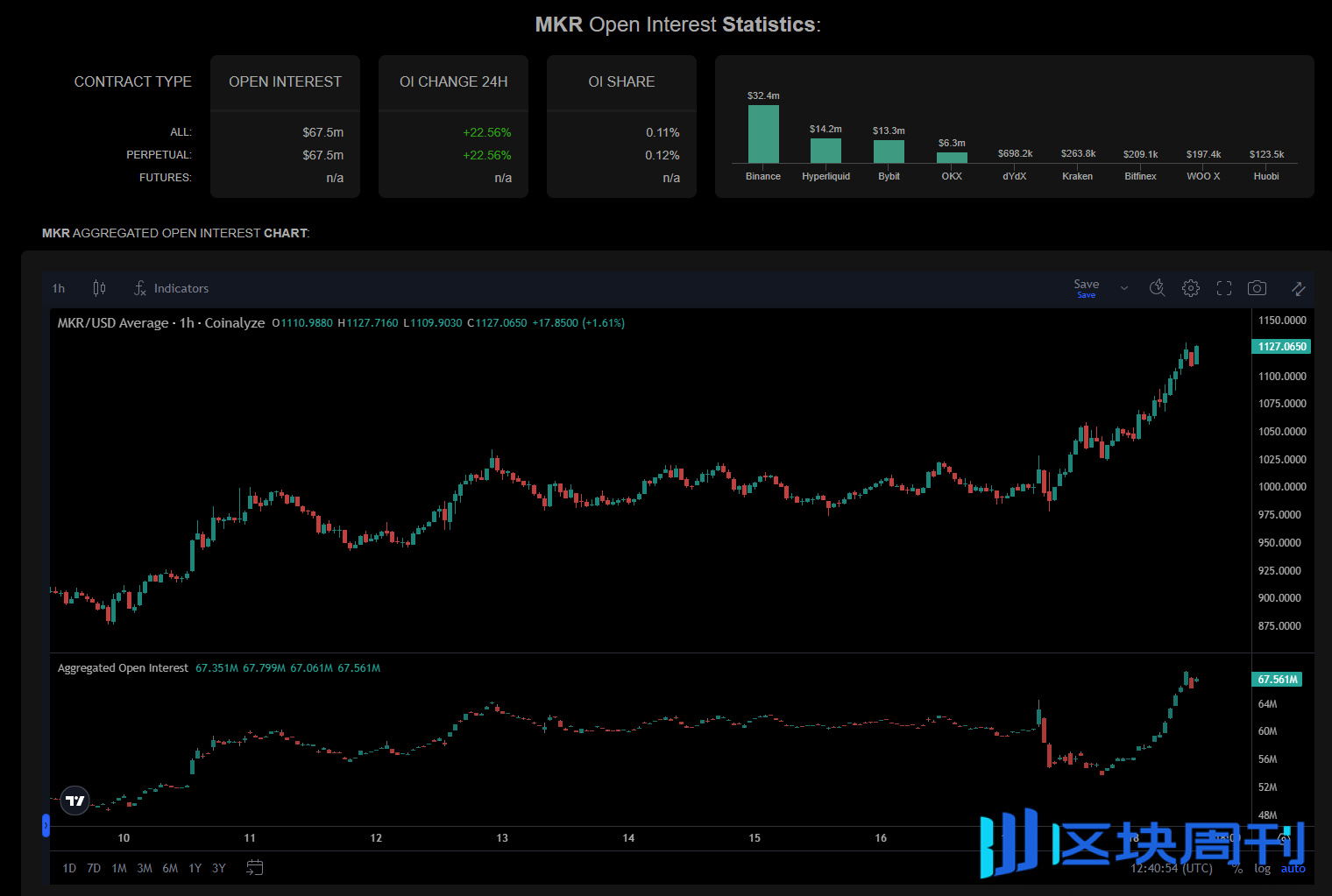
Task: Click the Save chart button
Action: (x=1086, y=287)
